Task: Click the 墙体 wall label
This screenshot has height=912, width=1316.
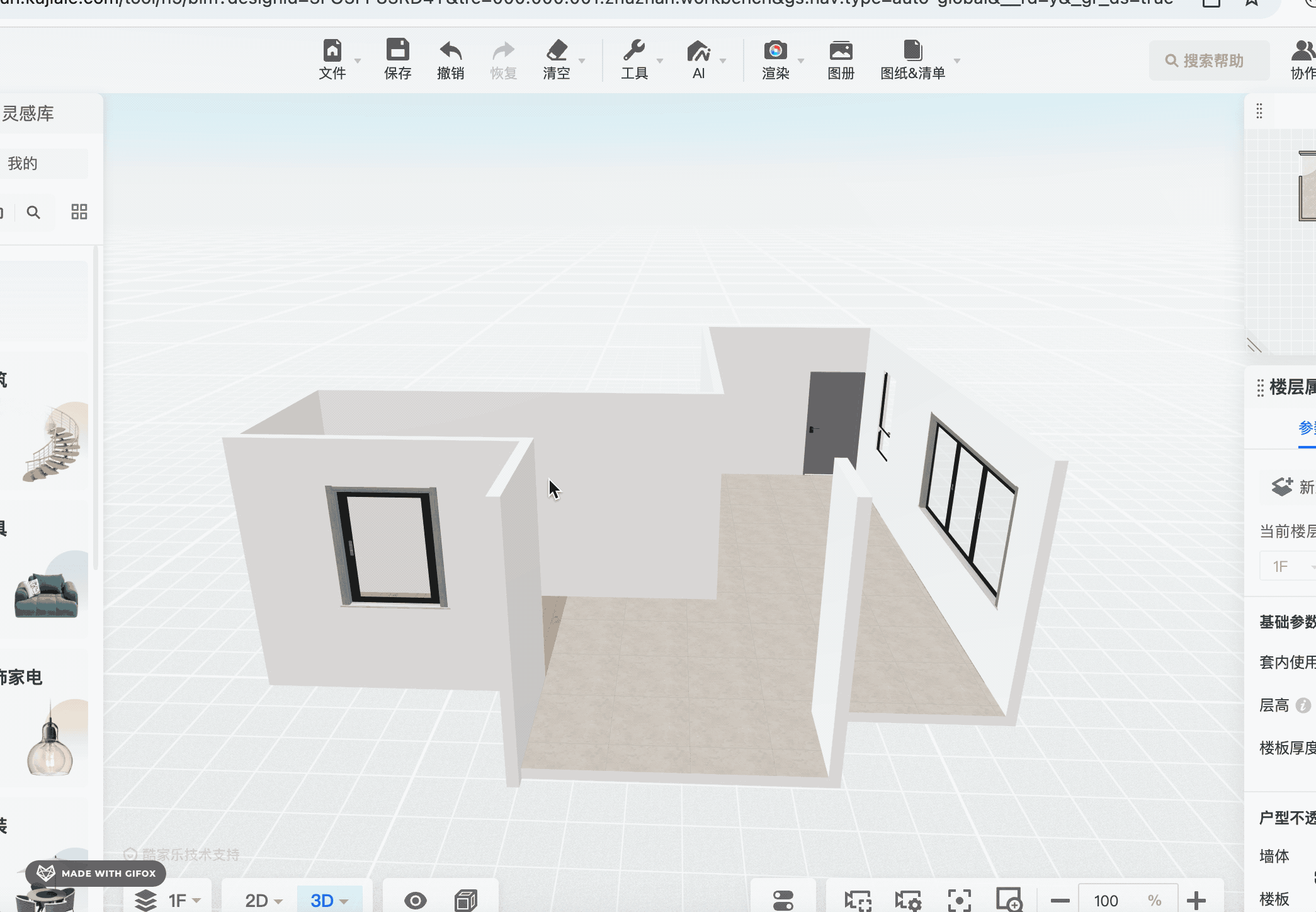Action: [1274, 856]
